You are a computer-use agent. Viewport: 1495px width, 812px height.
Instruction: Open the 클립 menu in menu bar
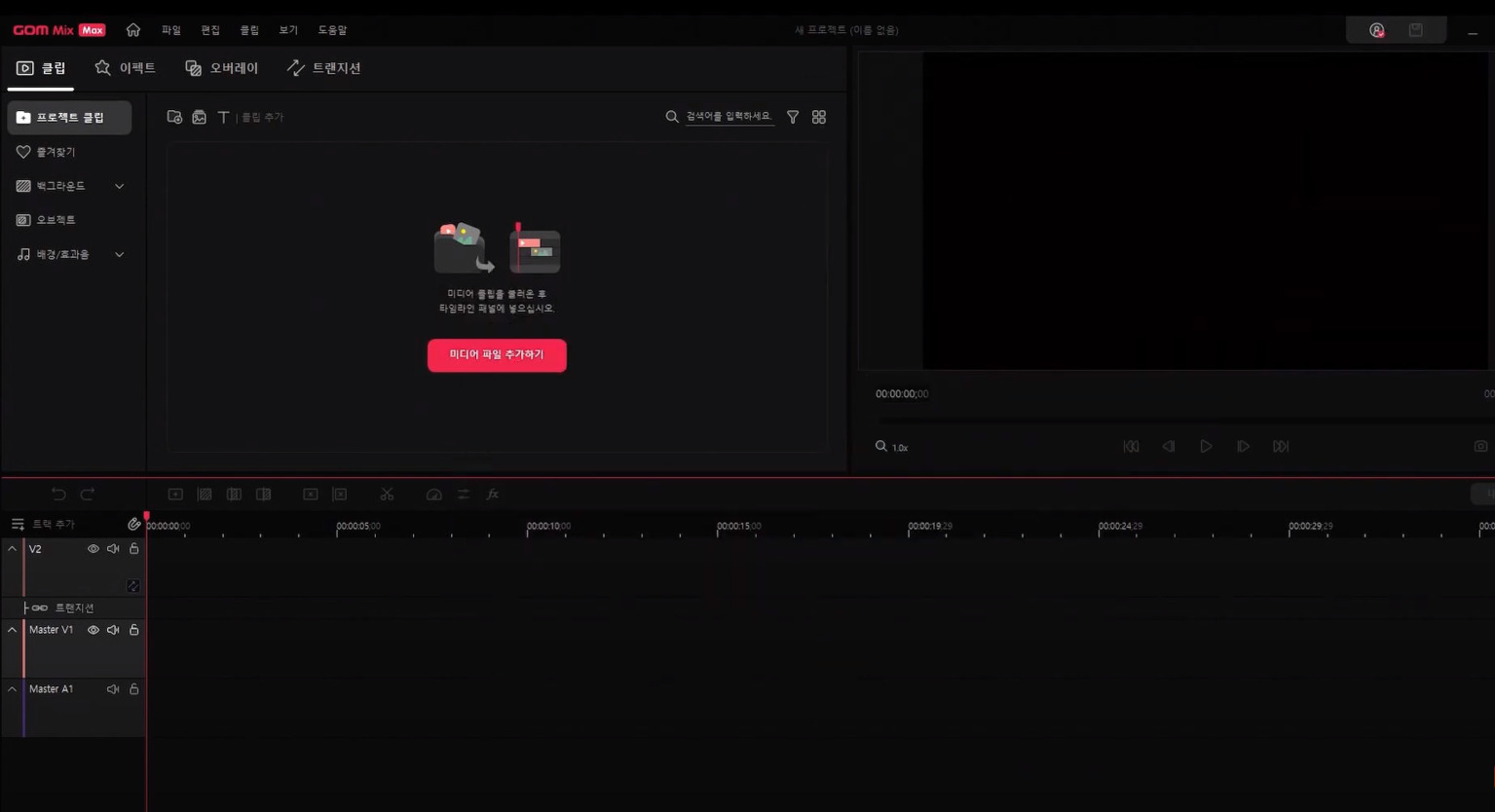coord(249,30)
